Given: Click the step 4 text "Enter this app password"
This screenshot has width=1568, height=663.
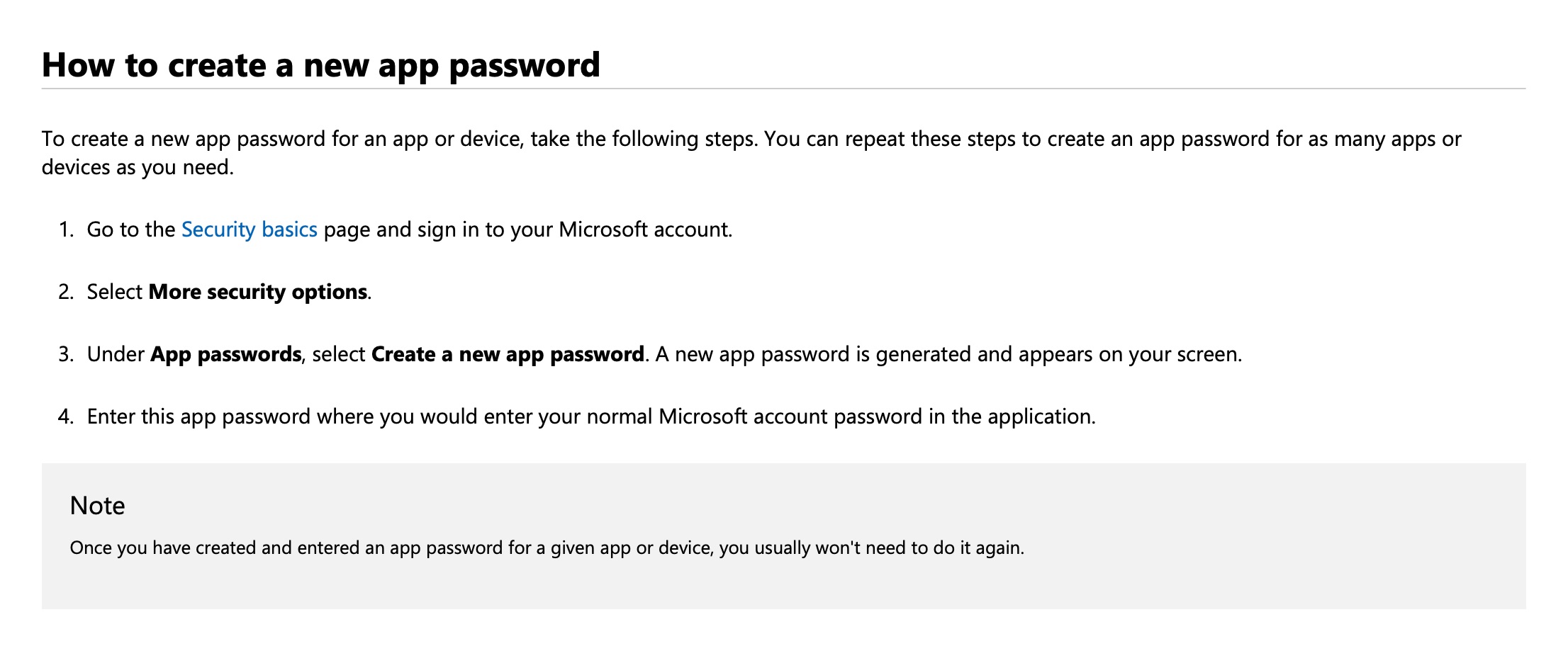Looking at the screenshot, I should pos(198,416).
